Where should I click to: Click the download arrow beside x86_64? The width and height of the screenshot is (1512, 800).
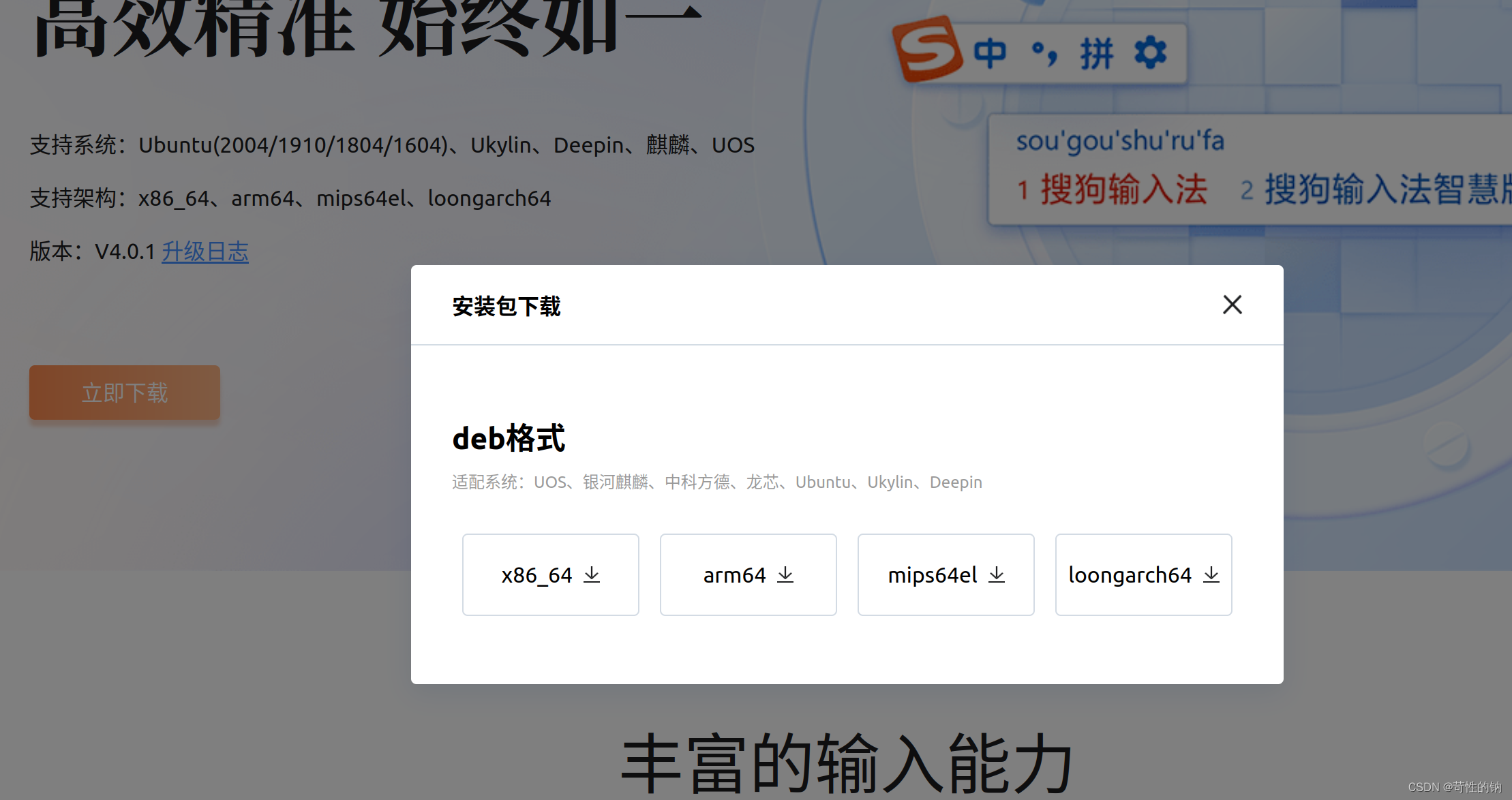pos(592,574)
